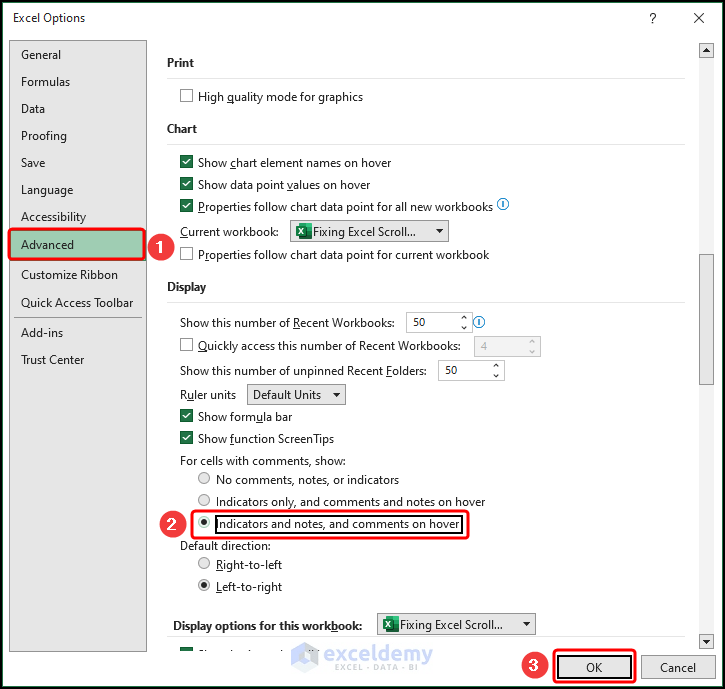Open the Ruler units dropdown

click(x=296, y=395)
